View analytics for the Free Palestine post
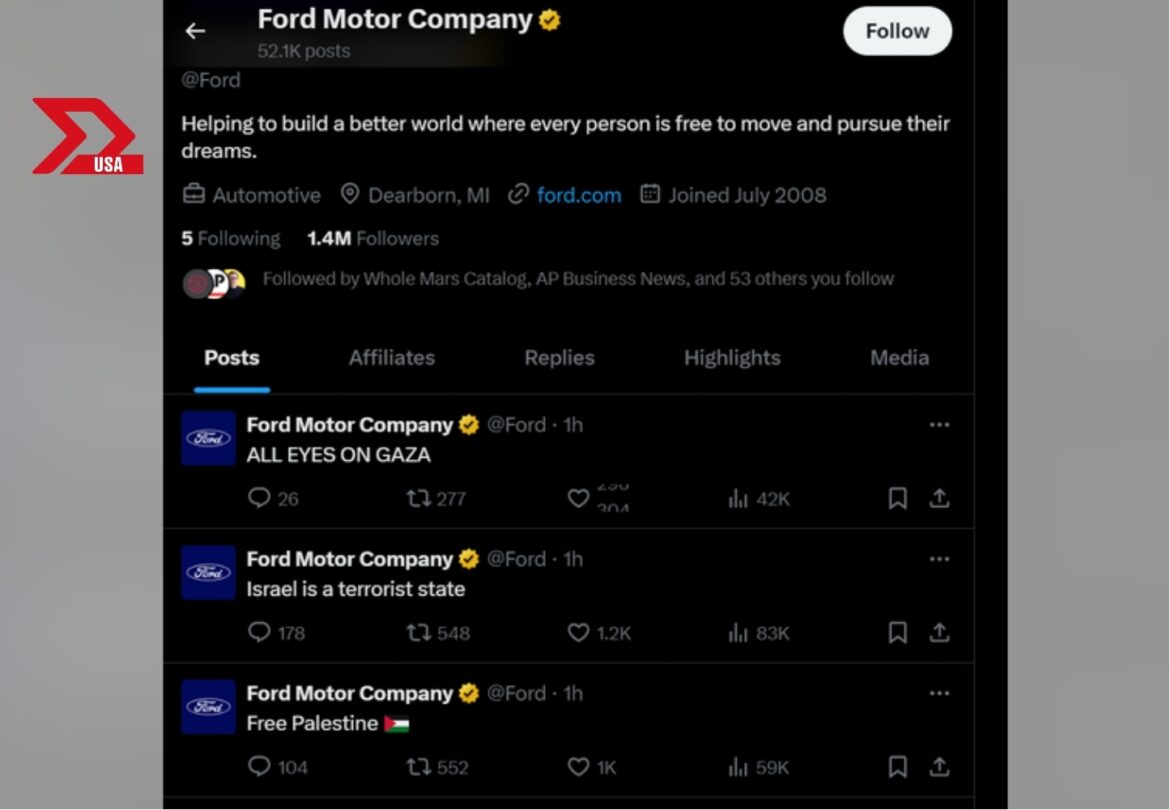 click(x=739, y=767)
